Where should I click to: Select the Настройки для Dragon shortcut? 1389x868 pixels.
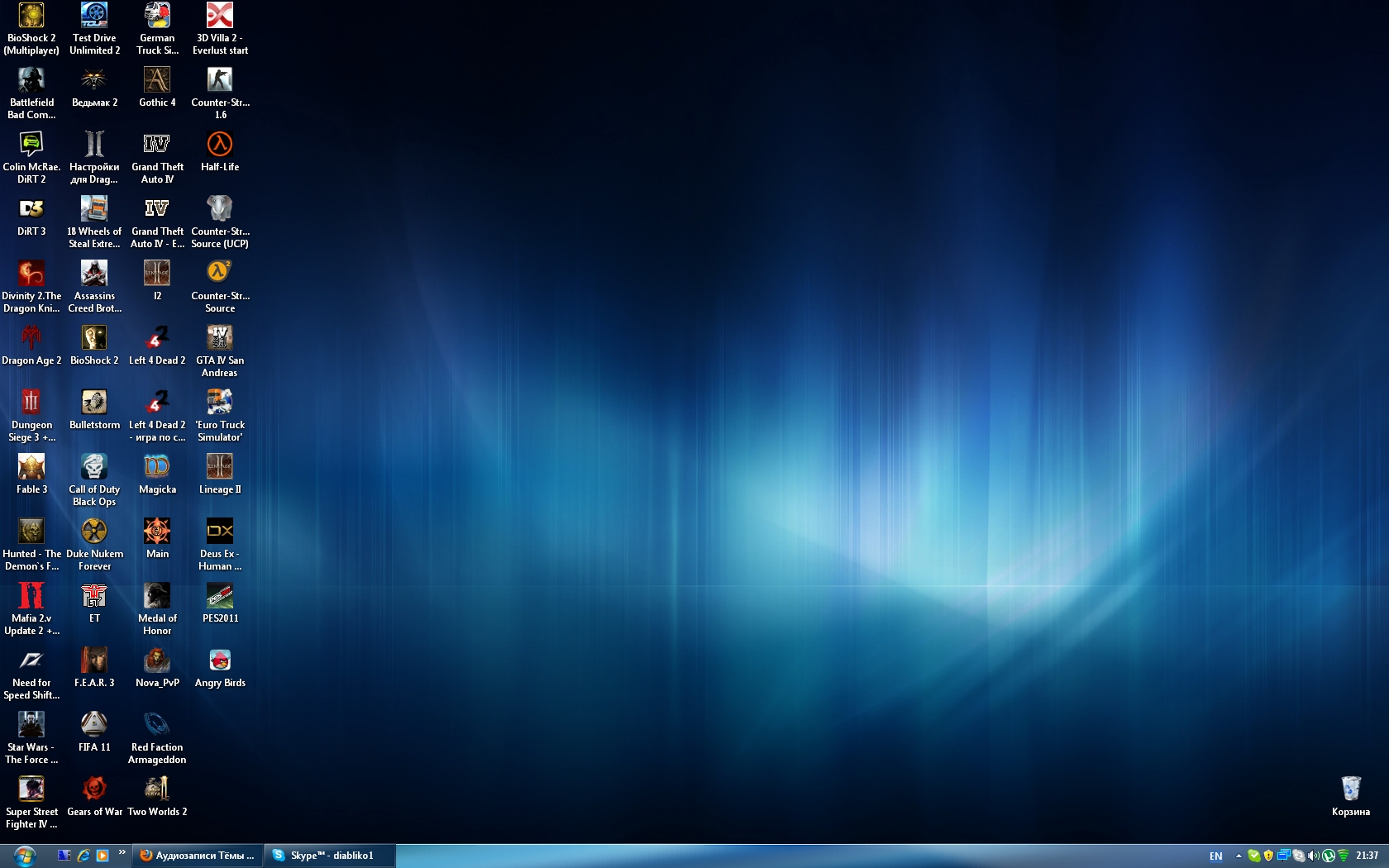pos(94,158)
